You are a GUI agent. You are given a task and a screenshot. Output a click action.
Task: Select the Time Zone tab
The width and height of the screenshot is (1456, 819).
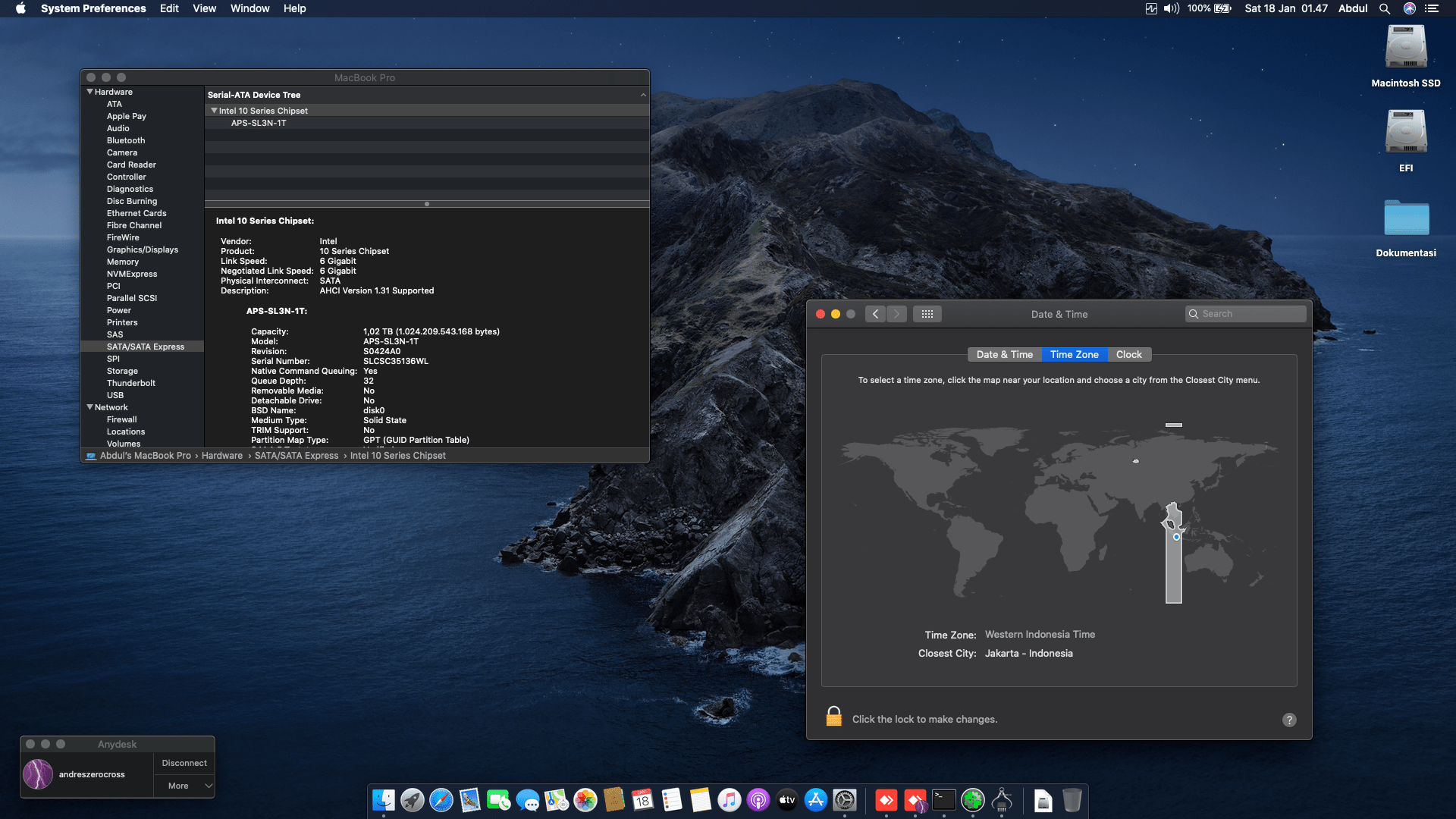pos(1074,354)
